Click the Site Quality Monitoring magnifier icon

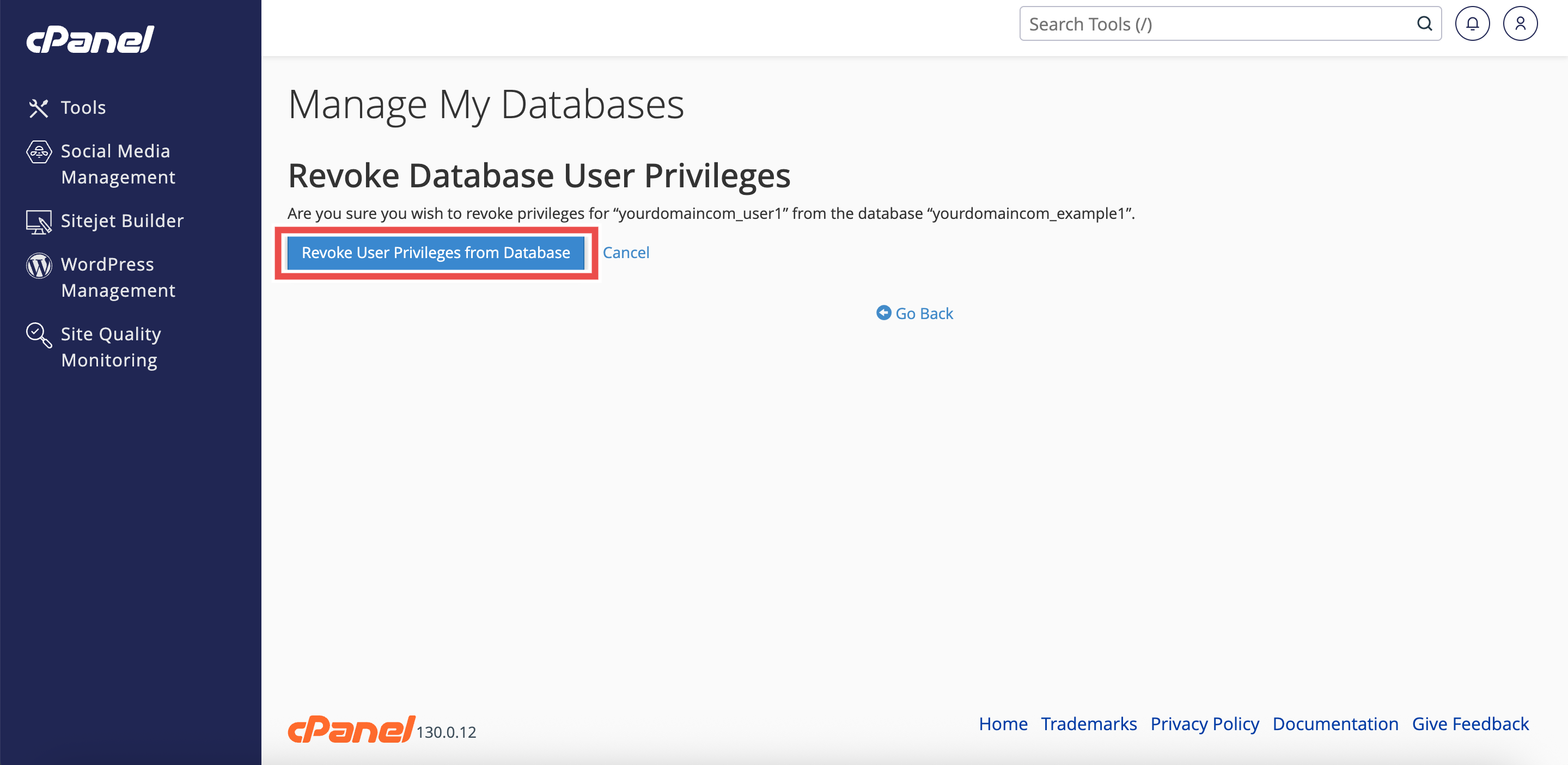click(38, 335)
